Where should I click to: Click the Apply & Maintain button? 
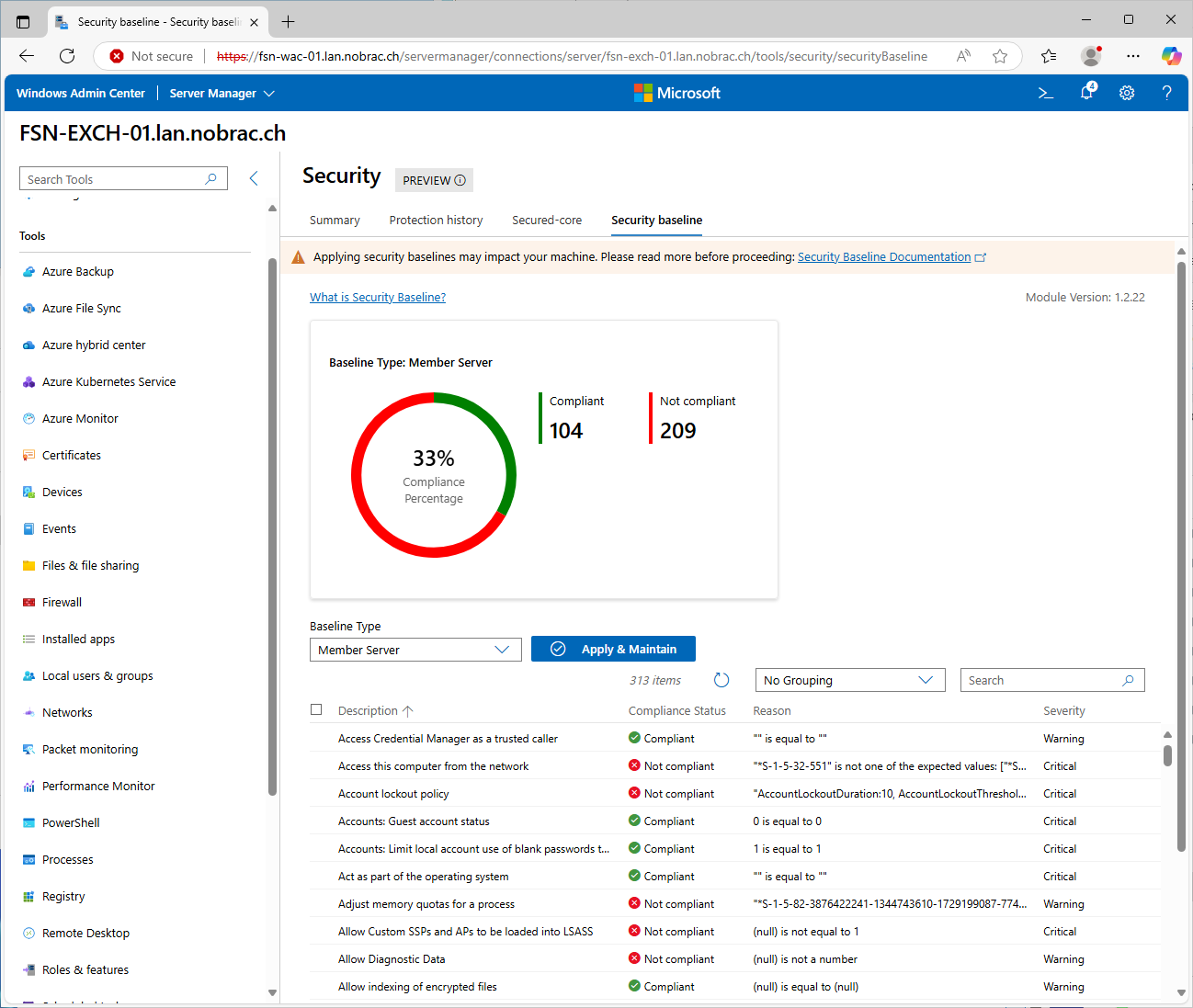[x=613, y=649]
